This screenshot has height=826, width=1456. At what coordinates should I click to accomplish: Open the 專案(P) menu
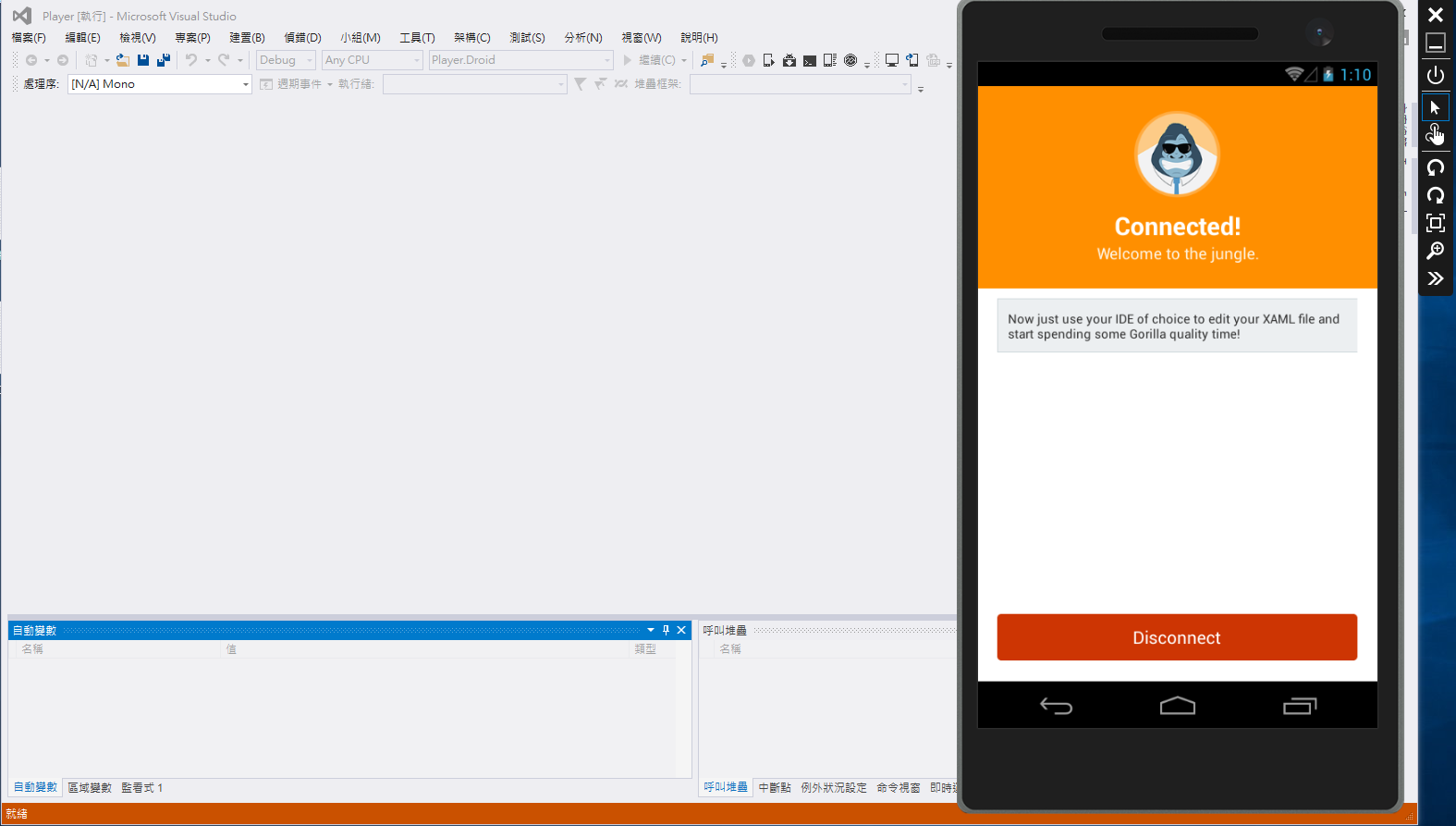(x=192, y=38)
